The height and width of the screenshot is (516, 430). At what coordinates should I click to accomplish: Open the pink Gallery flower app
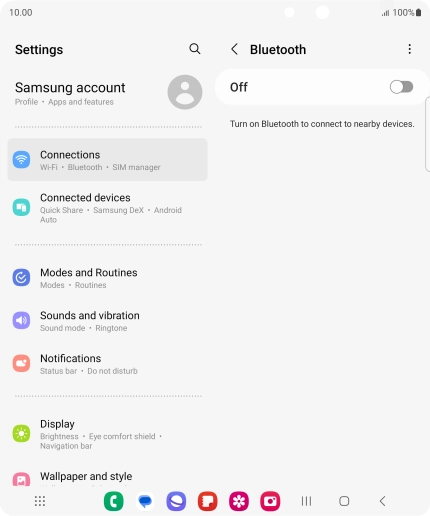(239, 501)
